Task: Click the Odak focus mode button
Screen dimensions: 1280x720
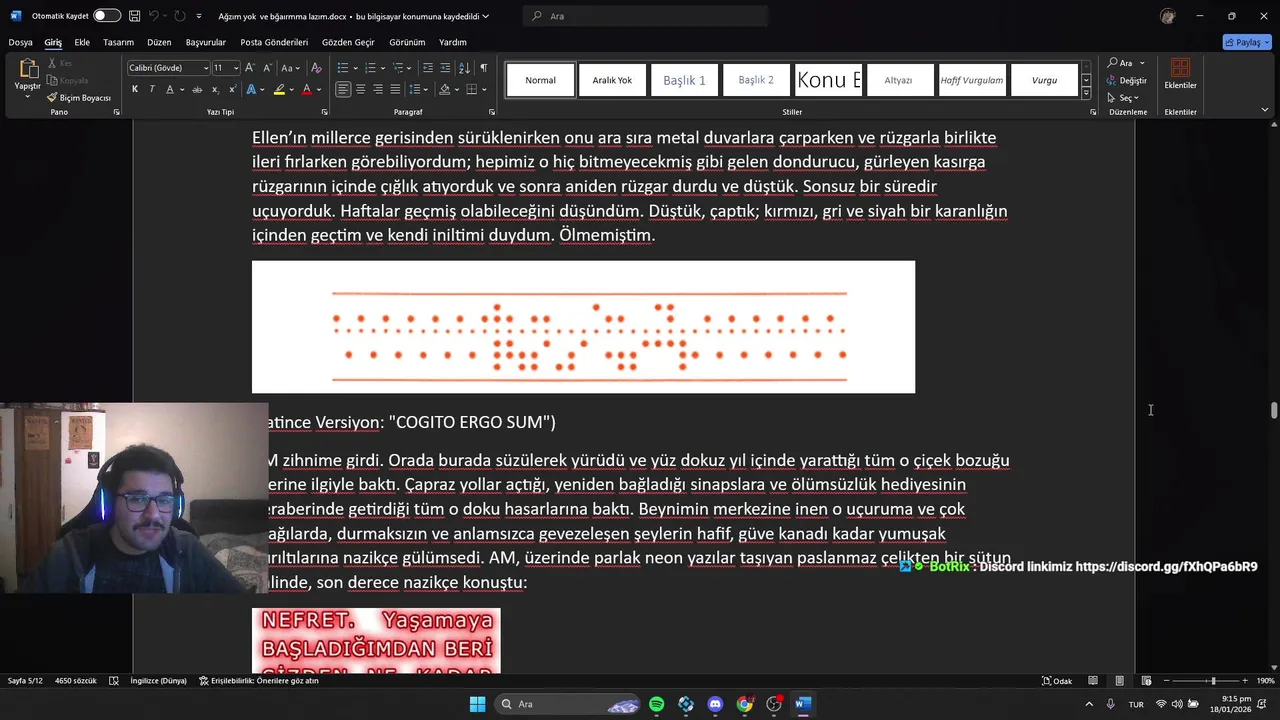Action: [1057, 681]
